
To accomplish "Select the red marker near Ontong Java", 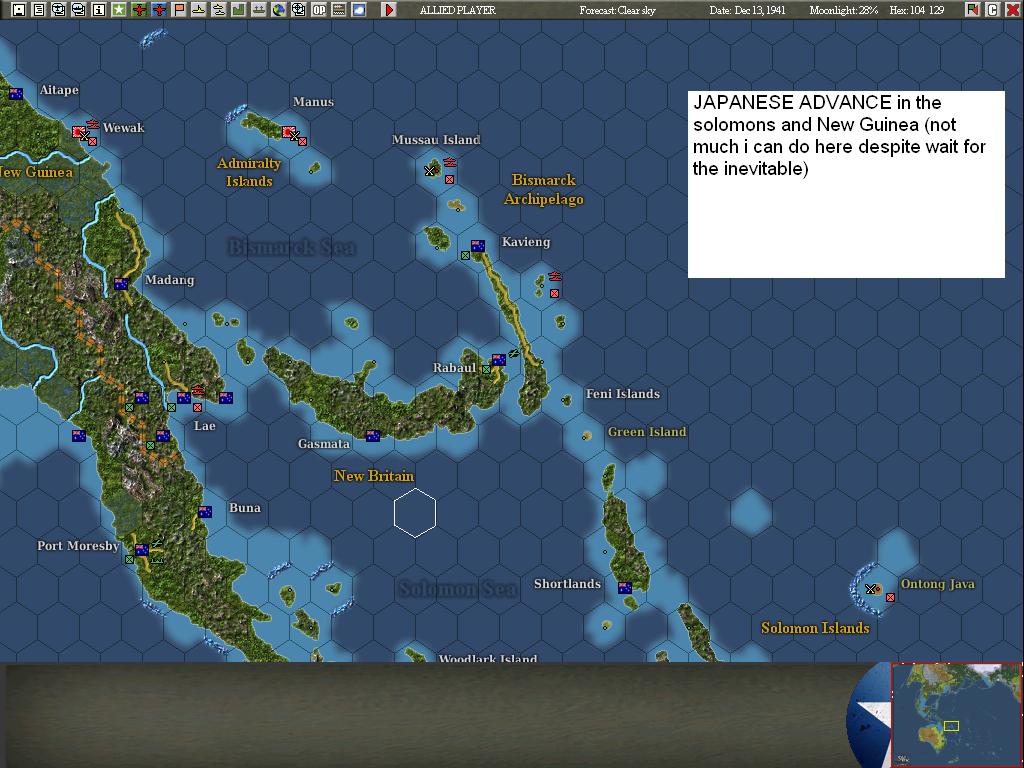I will [890, 597].
